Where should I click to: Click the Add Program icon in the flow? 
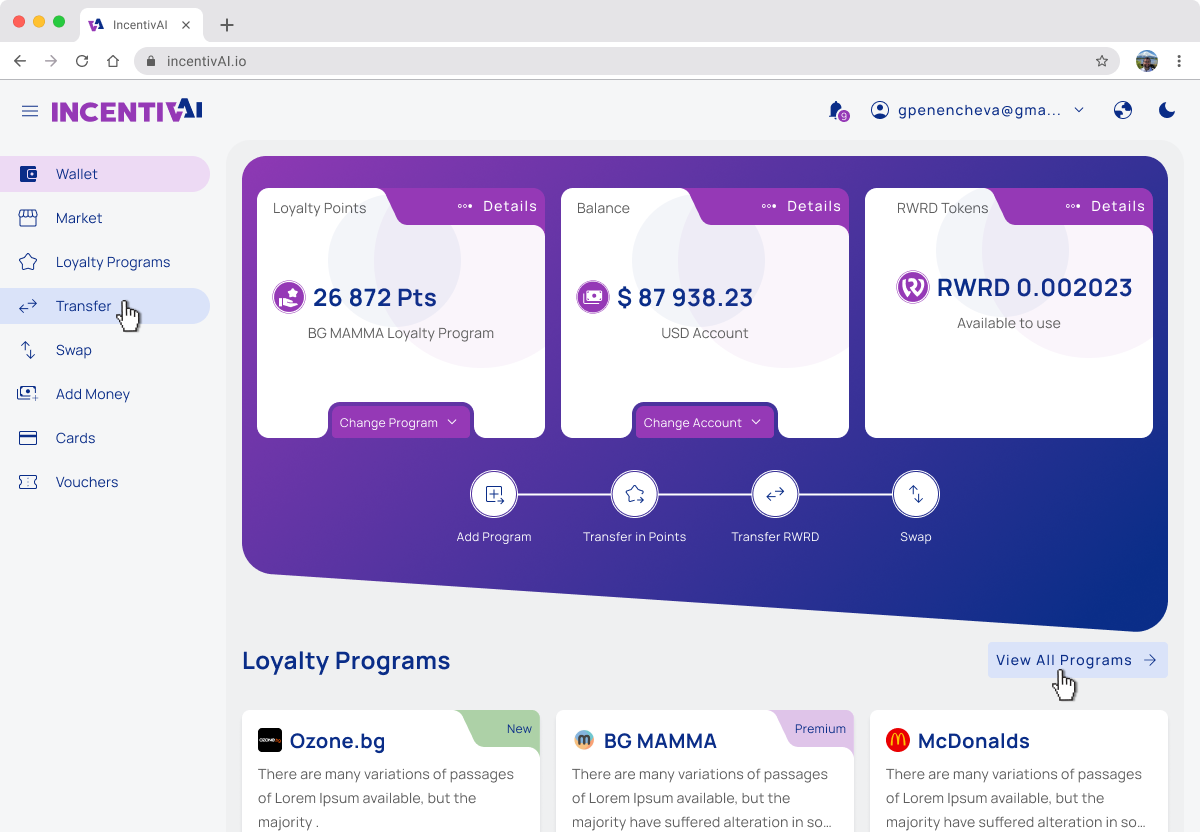tap(494, 493)
